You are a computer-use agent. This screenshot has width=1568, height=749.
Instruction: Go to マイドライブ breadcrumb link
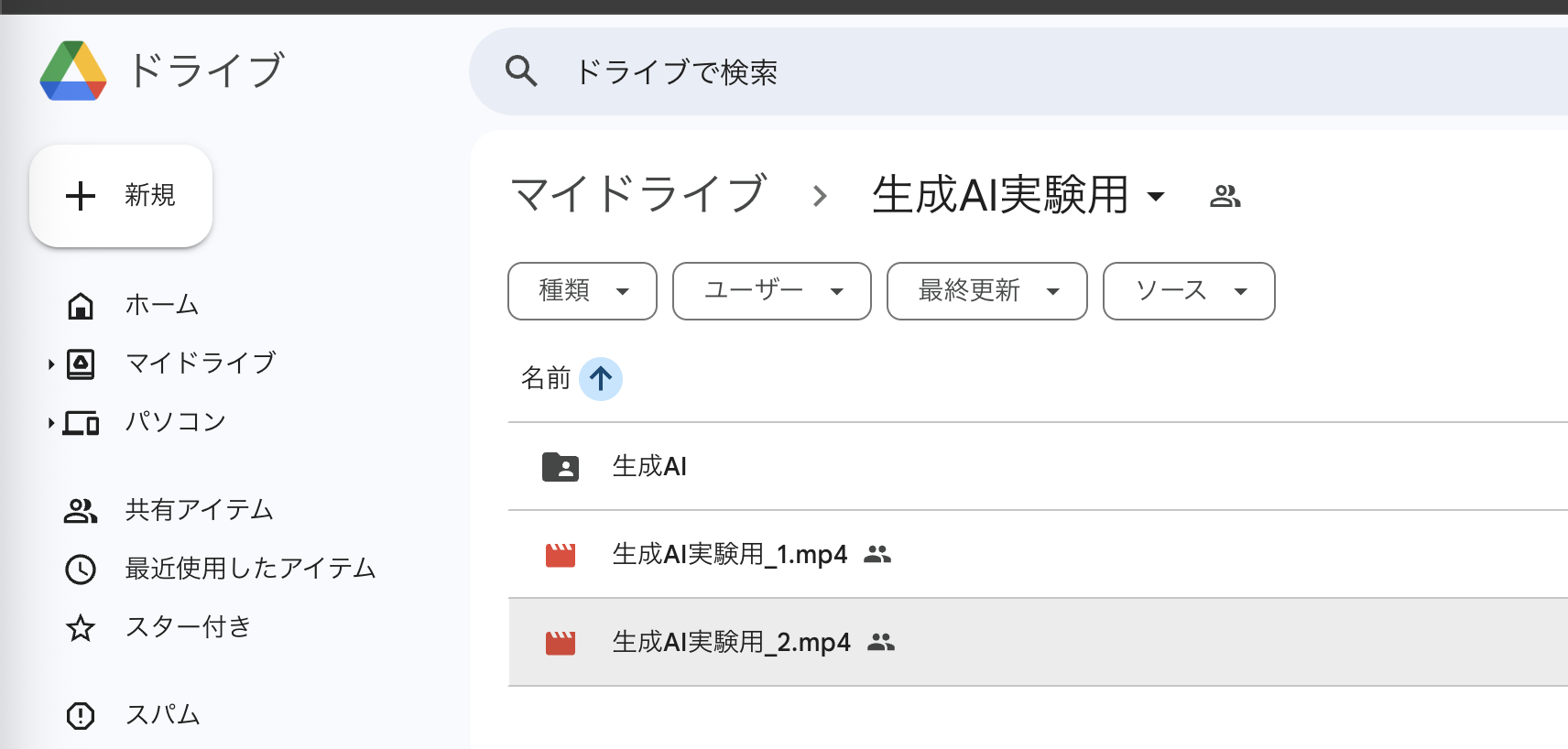point(638,194)
